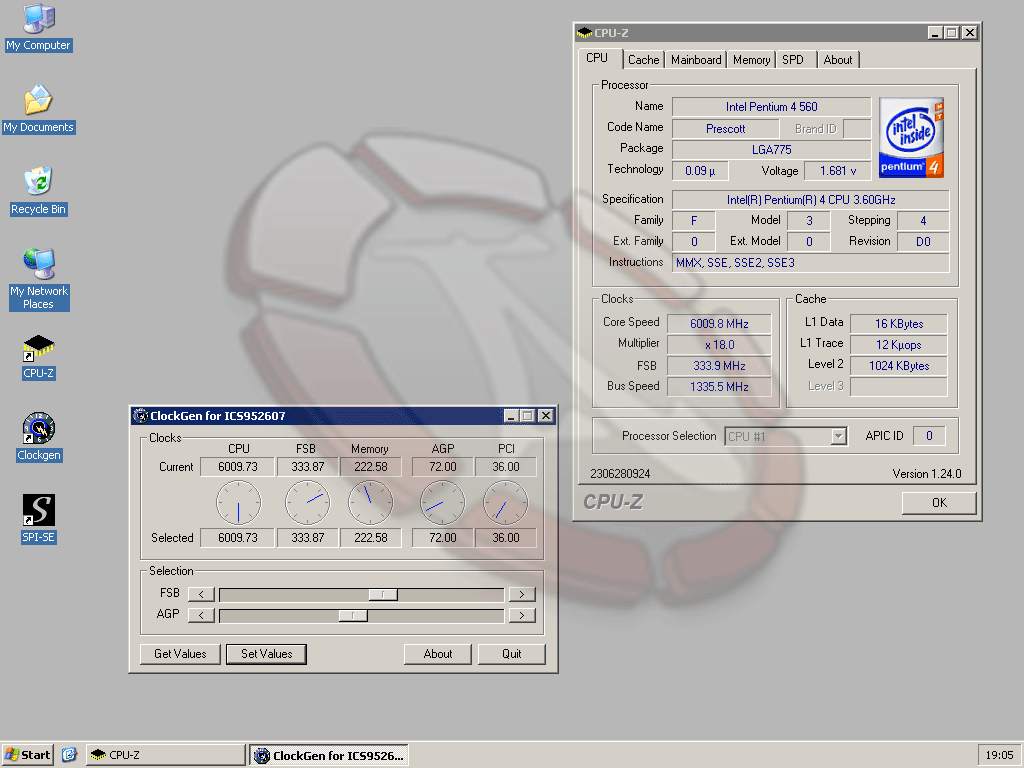The image size is (1024, 768).
Task: Click the Name field Intel Pentium 4 560
Action: (x=771, y=107)
